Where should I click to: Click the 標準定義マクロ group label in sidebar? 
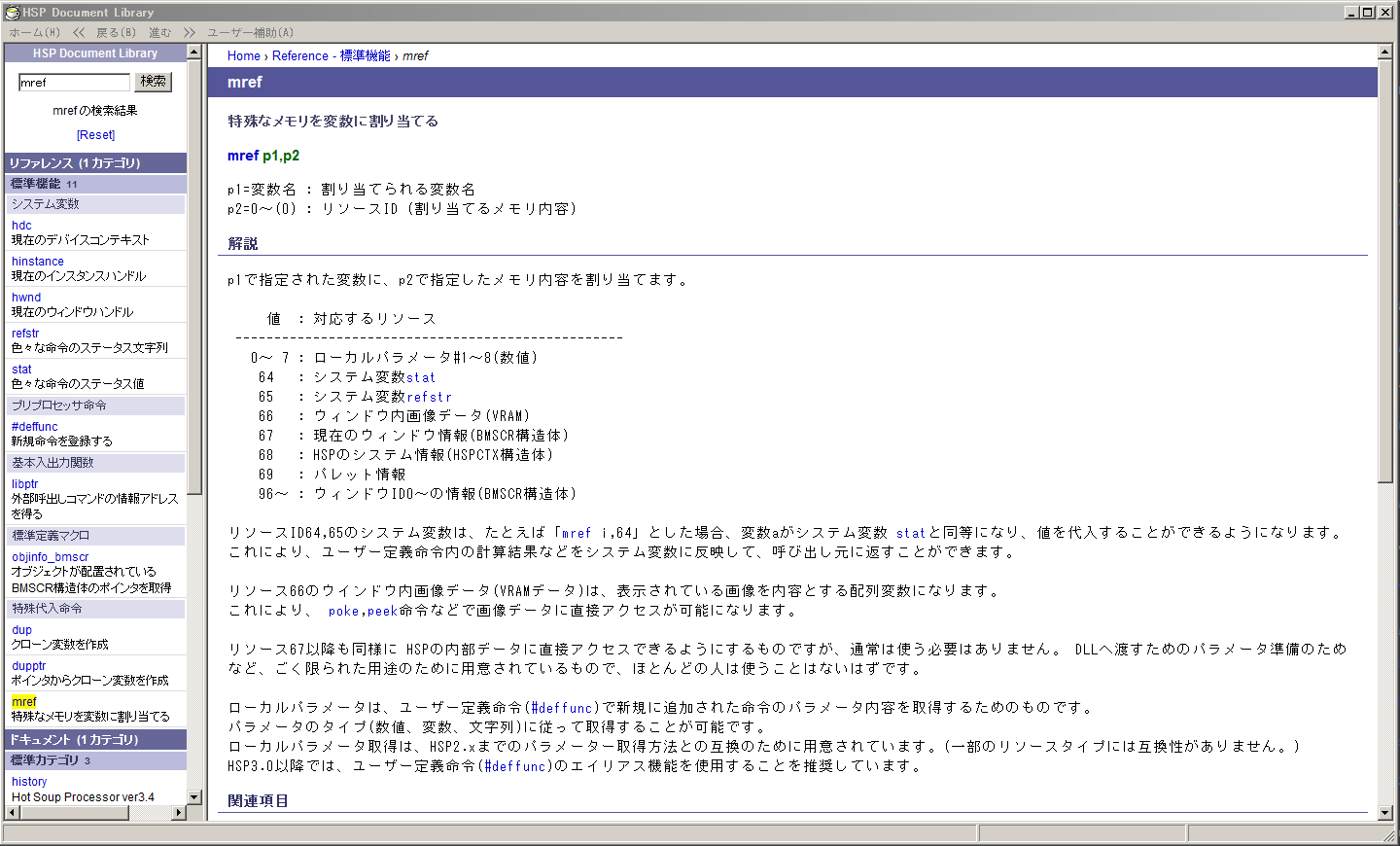(95, 536)
